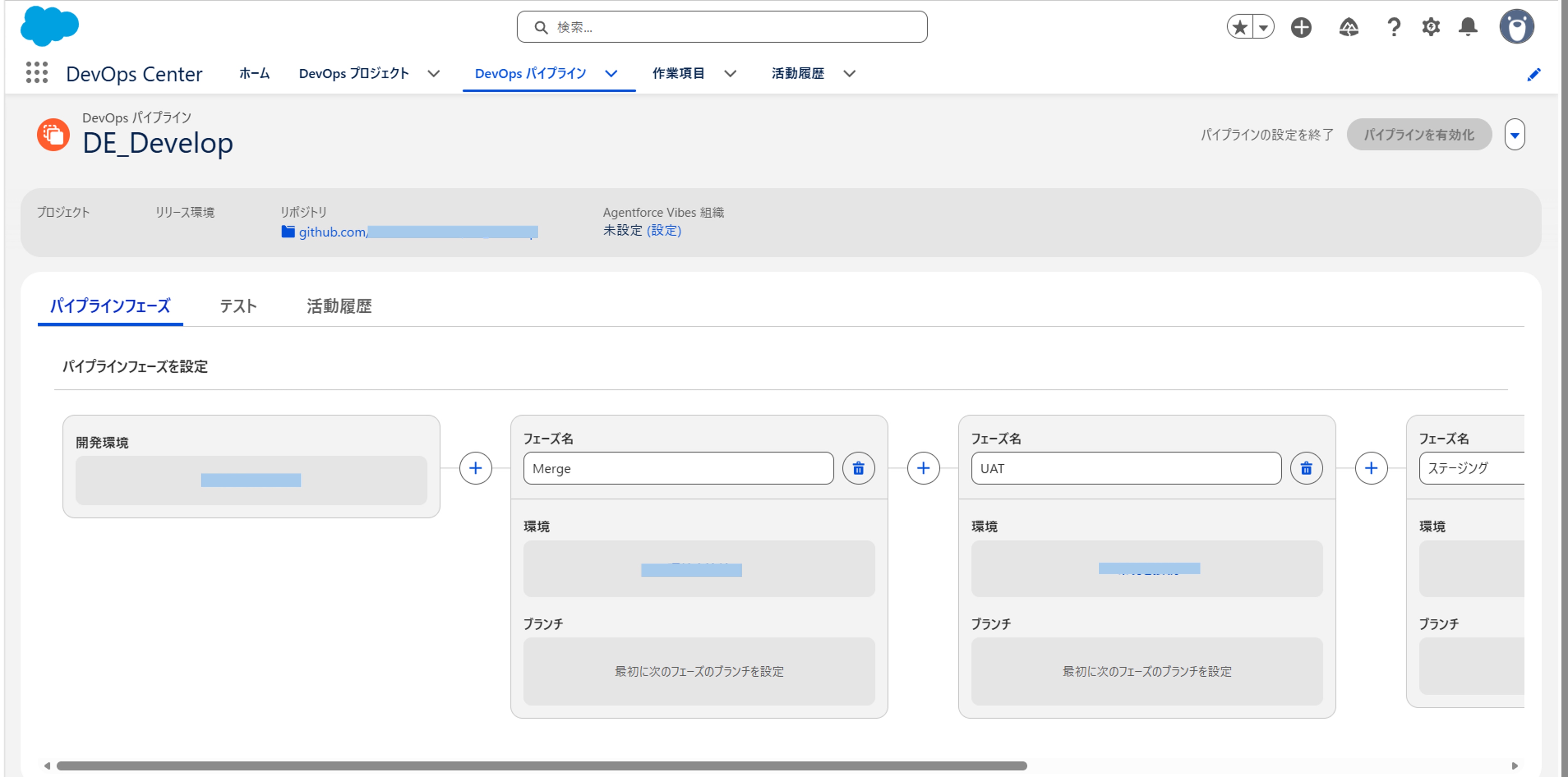Image resolution: width=1568 pixels, height=777 pixels.
Task: Focus the global 検索 search box
Action: tap(722, 27)
